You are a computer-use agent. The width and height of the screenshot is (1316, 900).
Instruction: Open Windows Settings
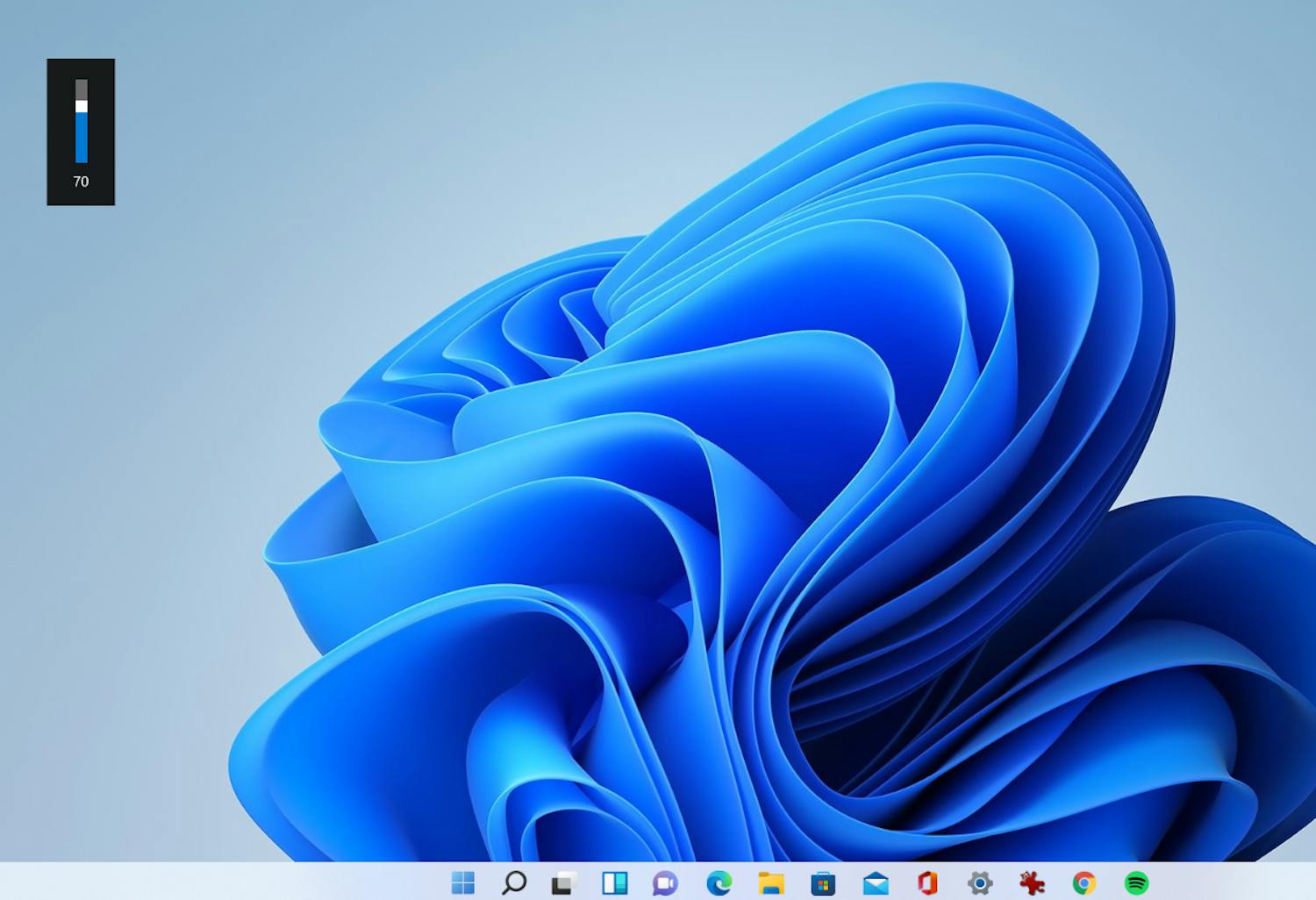(981, 883)
